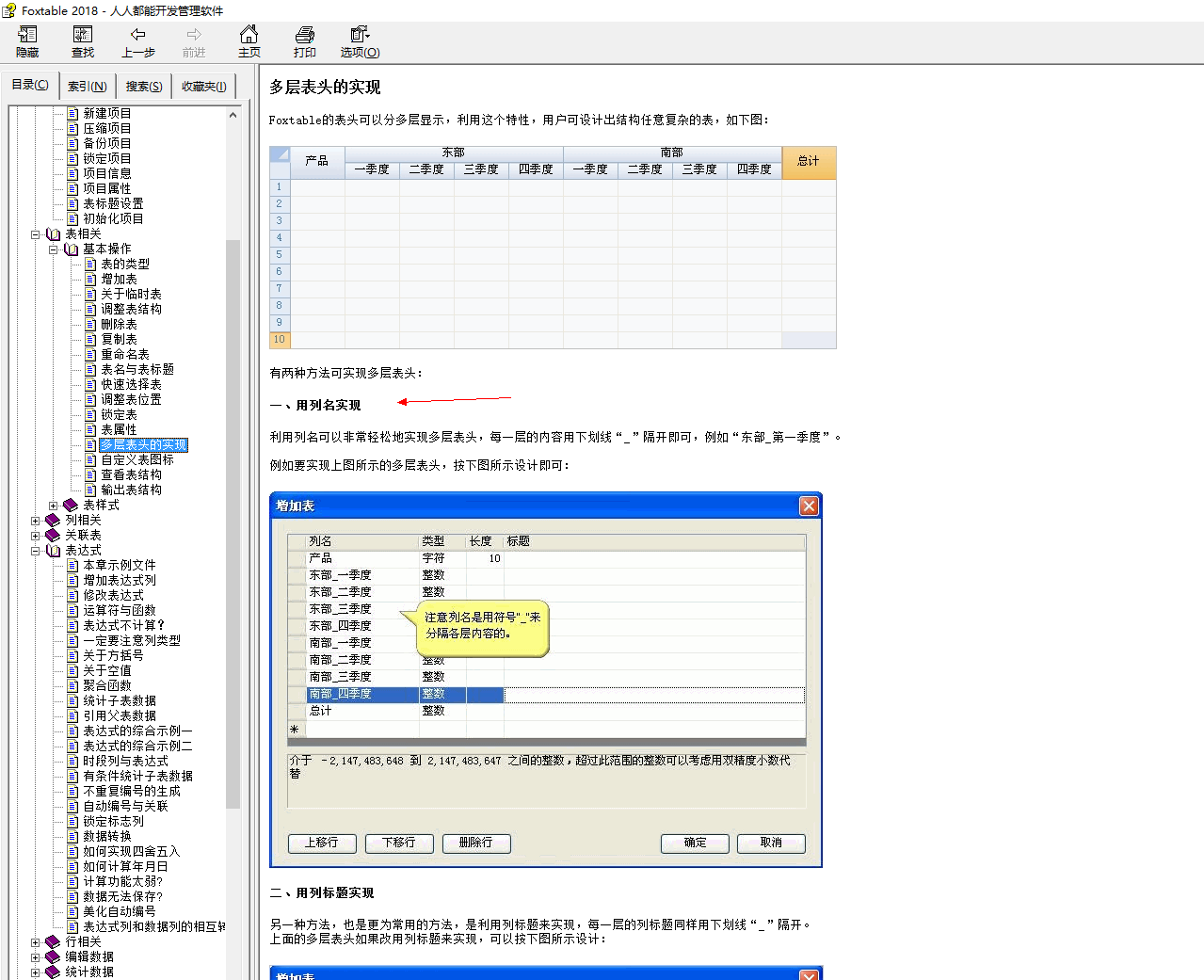
Task: Print the topic using the 打印 icon
Action: (x=304, y=36)
